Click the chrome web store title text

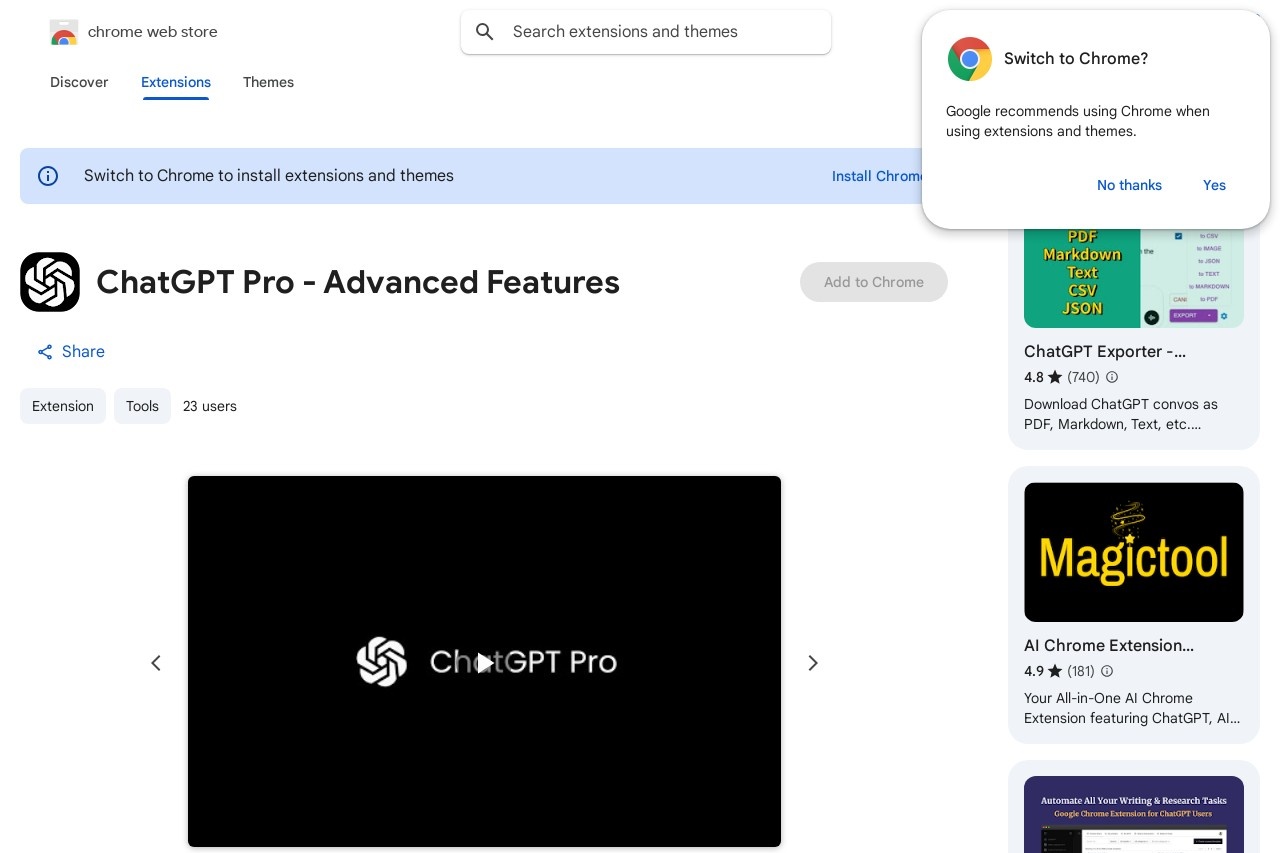tap(152, 32)
